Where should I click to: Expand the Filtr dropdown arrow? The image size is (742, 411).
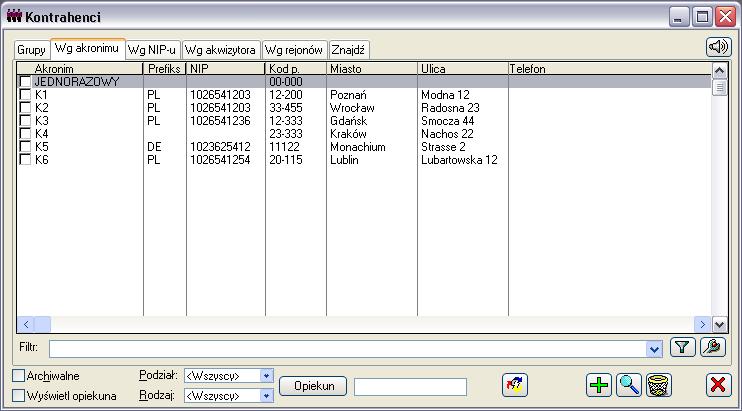coord(654,350)
